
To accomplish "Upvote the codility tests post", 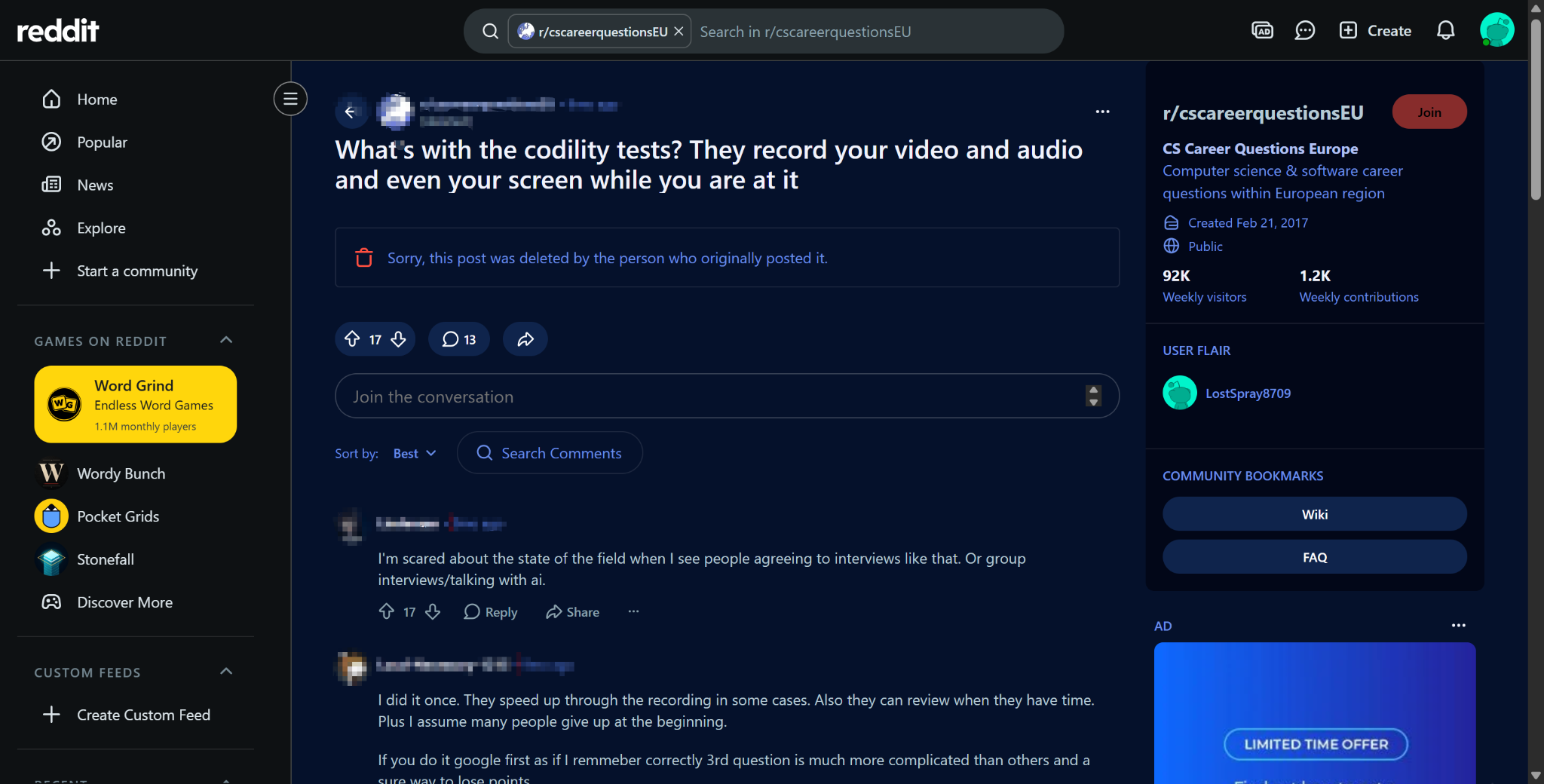I will point(352,339).
